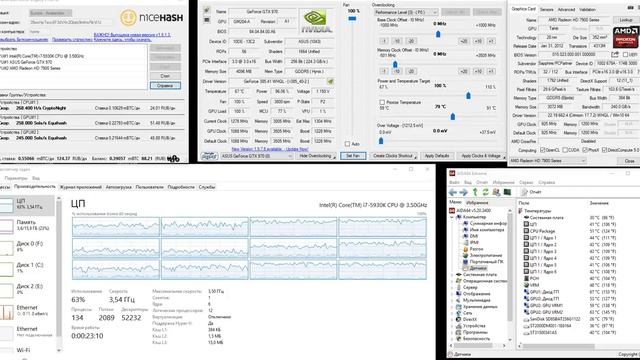Click AIDA64 users toolbar icon
The height and width of the screenshot is (360, 640).
(x=496, y=192)
